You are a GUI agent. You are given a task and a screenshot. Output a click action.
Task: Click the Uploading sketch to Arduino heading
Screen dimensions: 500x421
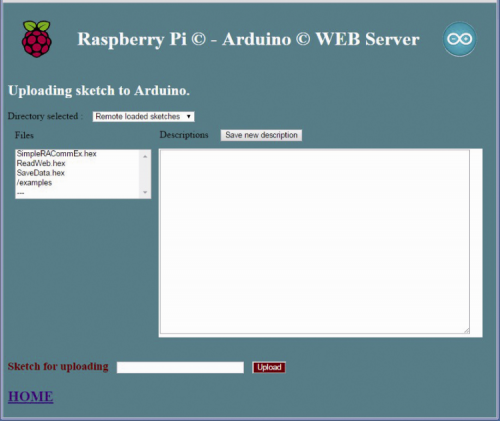click(x=99, y=91)
